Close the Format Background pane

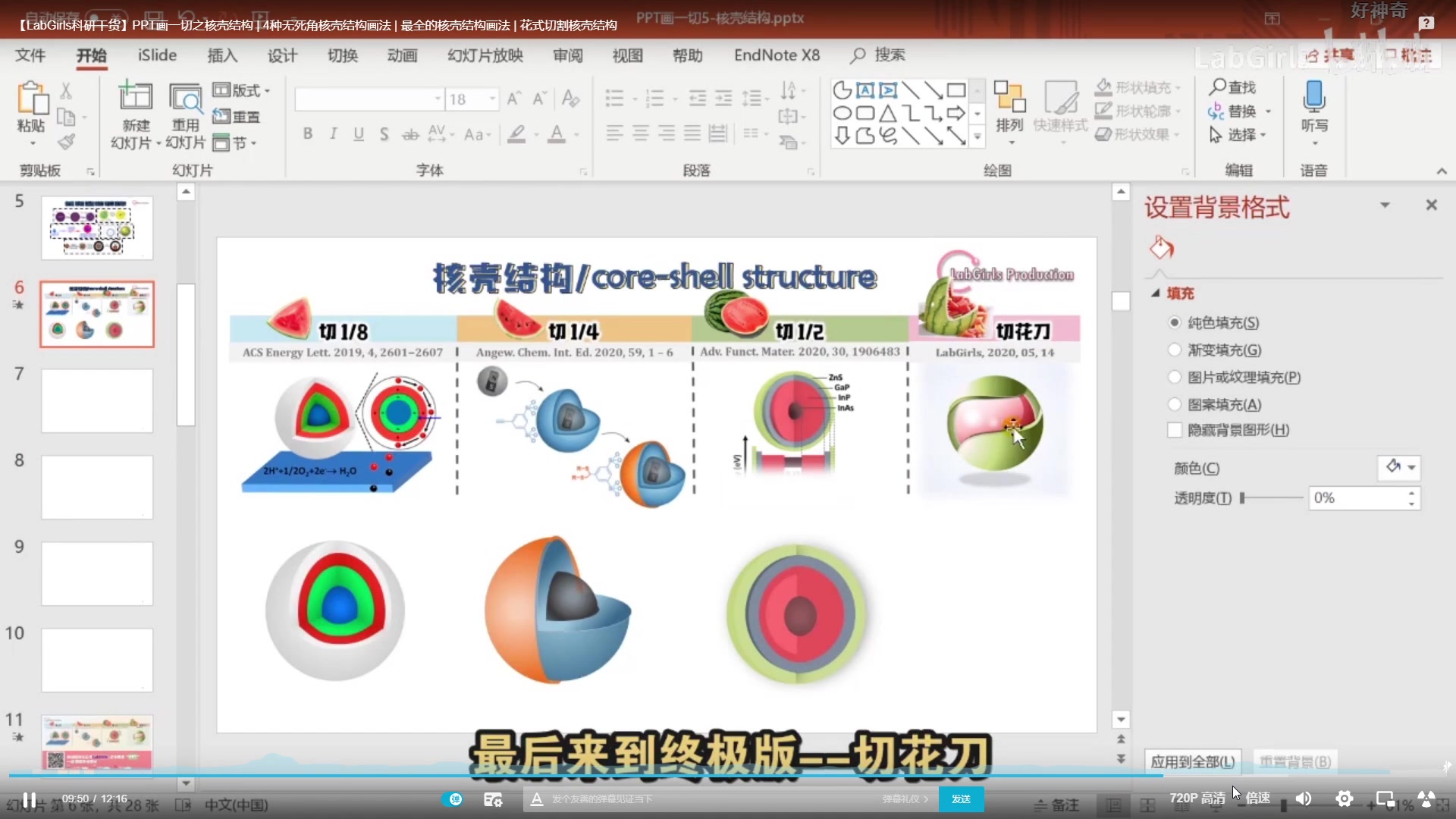[1431, 205]
